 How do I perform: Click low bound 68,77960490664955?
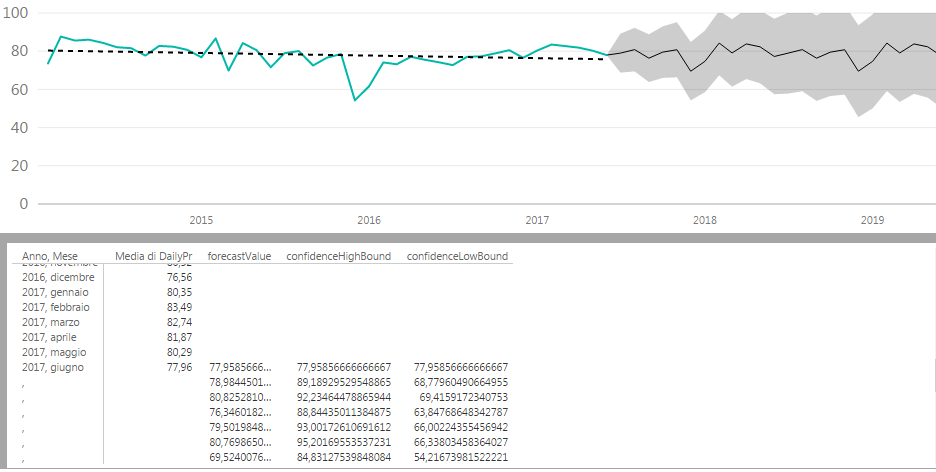pos(461,382)
